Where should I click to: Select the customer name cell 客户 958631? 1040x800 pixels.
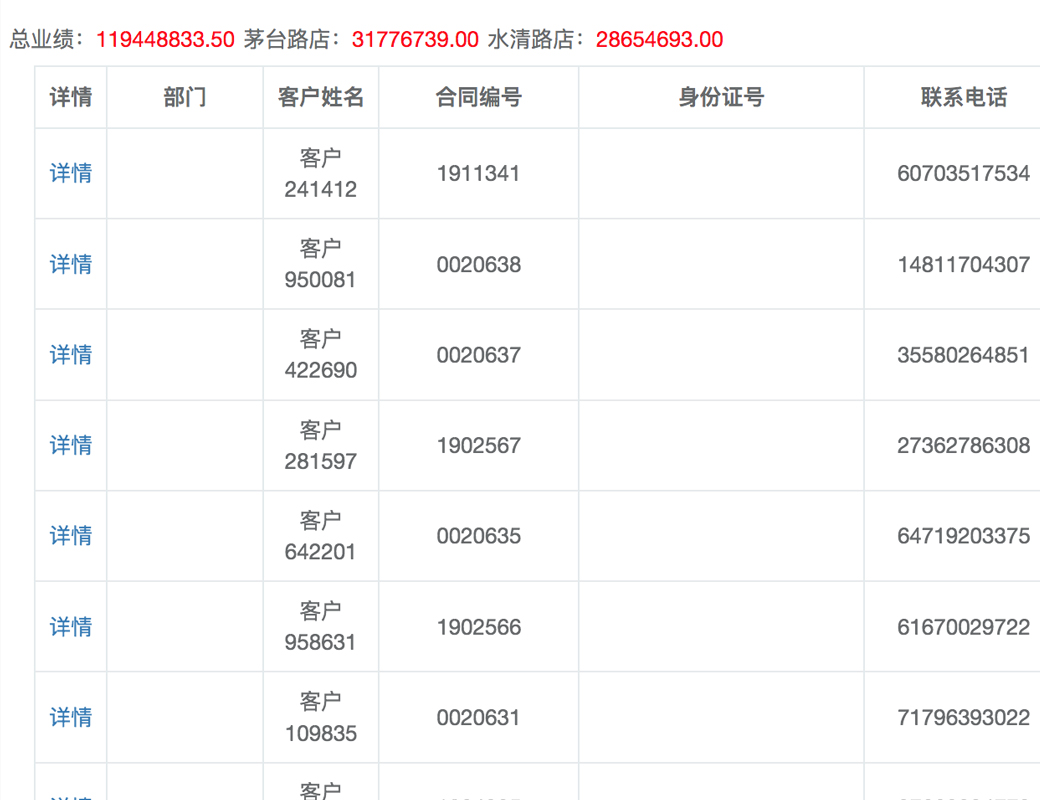pos(321,627)
